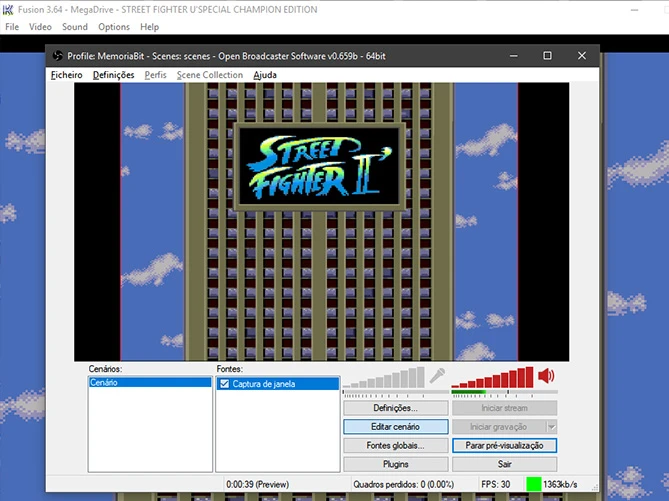Open Fusion's File menu
669x501 pixels.
(12, 27)
